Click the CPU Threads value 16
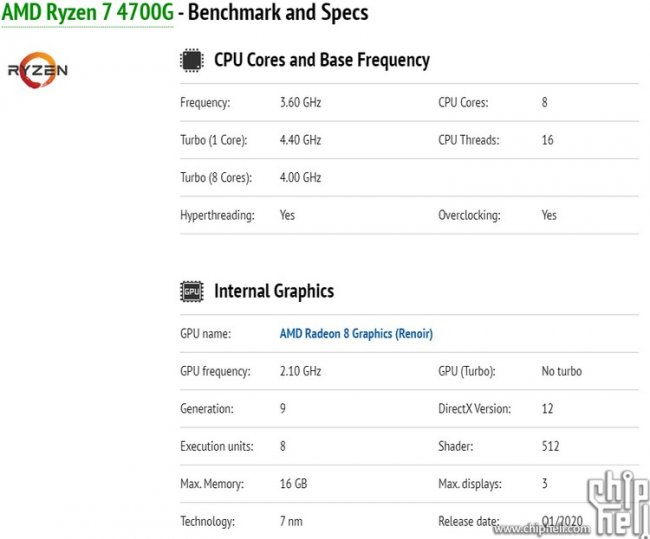This screenshot has width=650, height=539. coord(547,140)
